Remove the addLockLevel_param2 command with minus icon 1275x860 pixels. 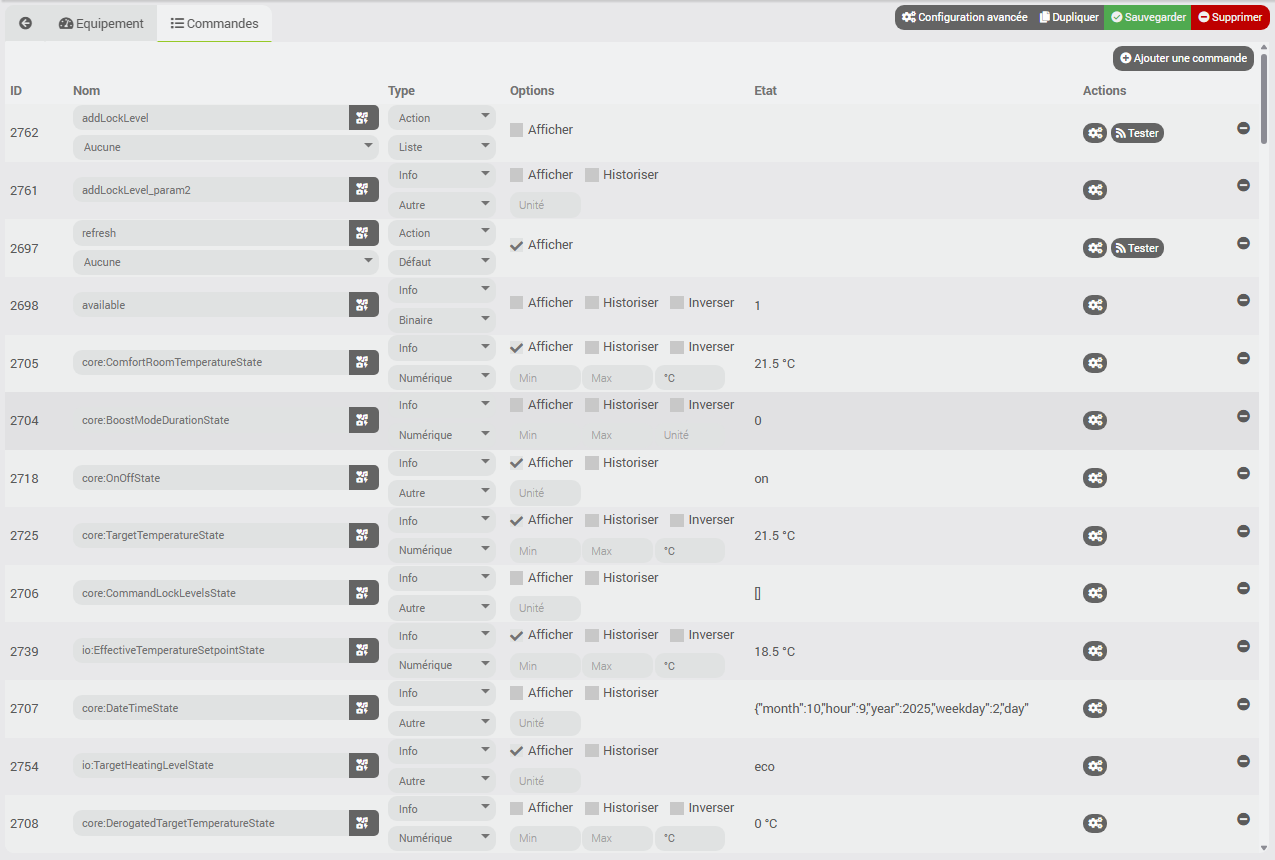pyautogui.click(x=1243, y=185)
